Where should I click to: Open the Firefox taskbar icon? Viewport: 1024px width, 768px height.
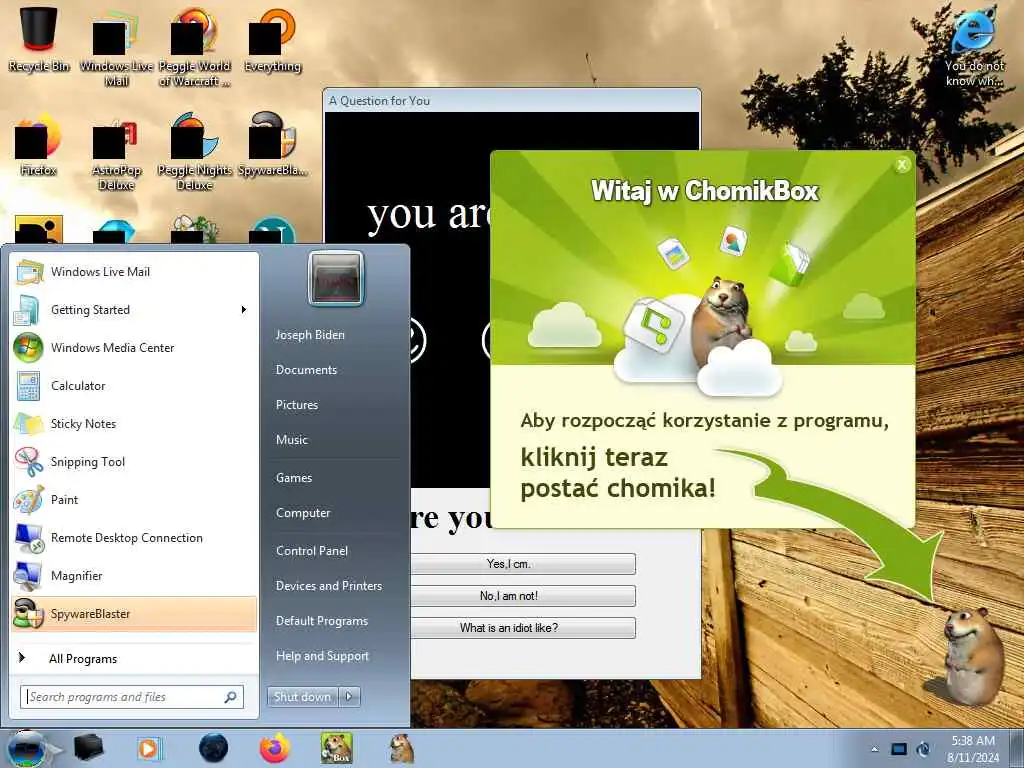tap(275, 748)
